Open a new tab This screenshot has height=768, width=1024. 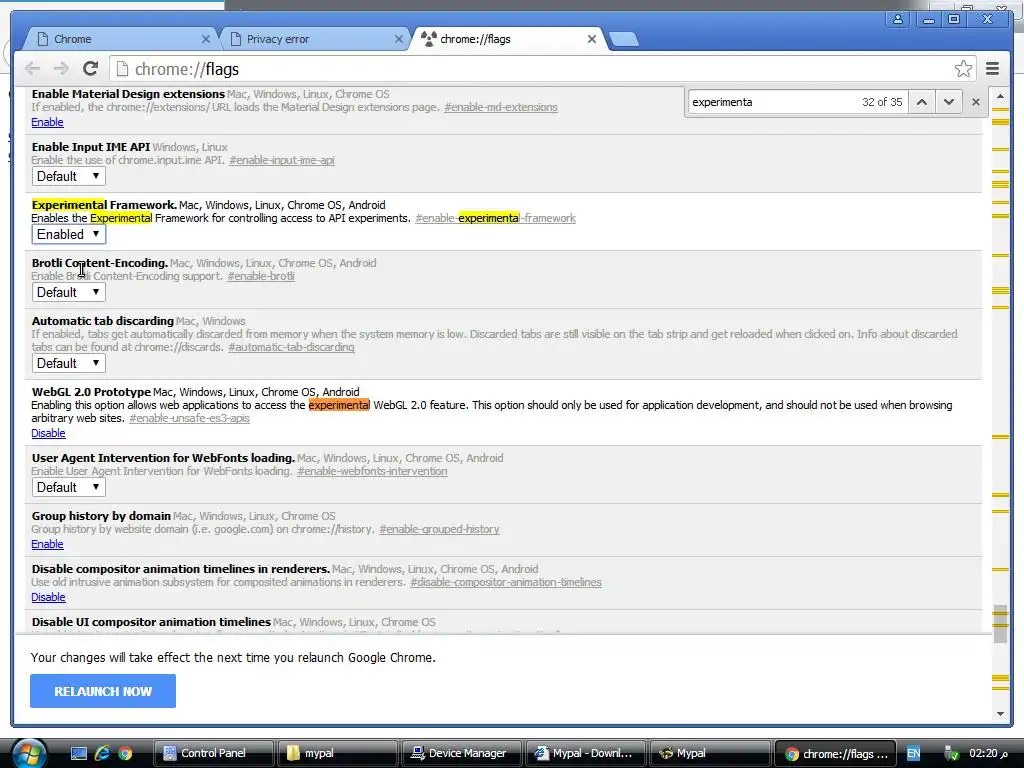(x=624, y=39)
